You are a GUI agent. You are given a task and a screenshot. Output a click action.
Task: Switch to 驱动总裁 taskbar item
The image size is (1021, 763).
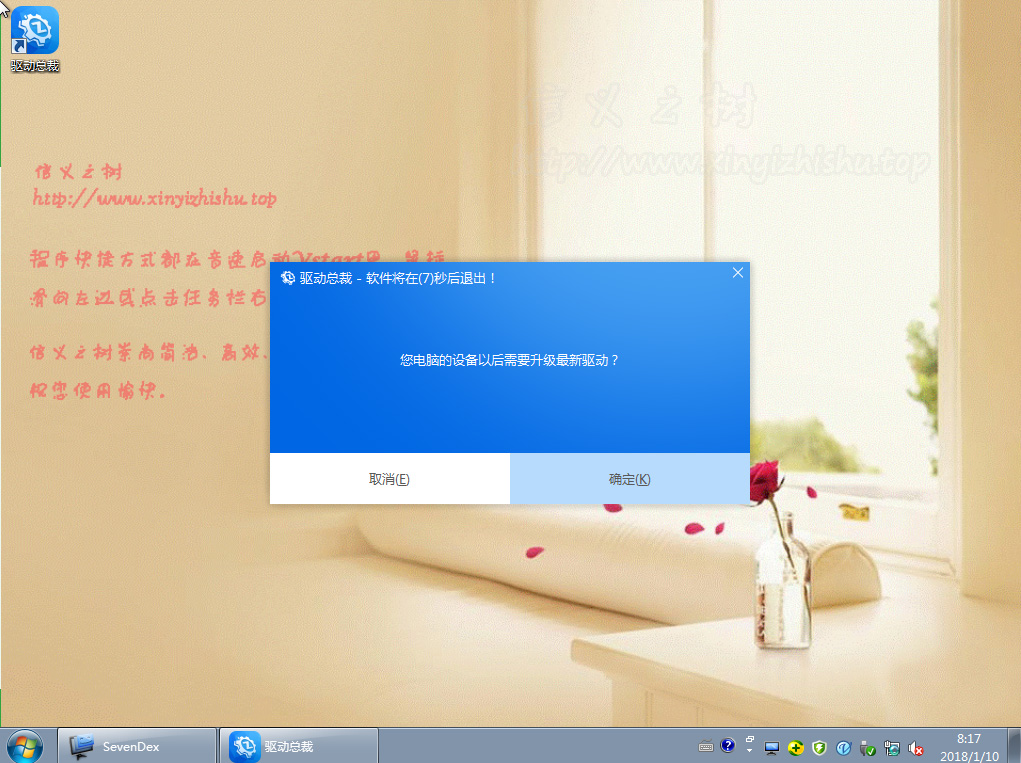[298, 746]
